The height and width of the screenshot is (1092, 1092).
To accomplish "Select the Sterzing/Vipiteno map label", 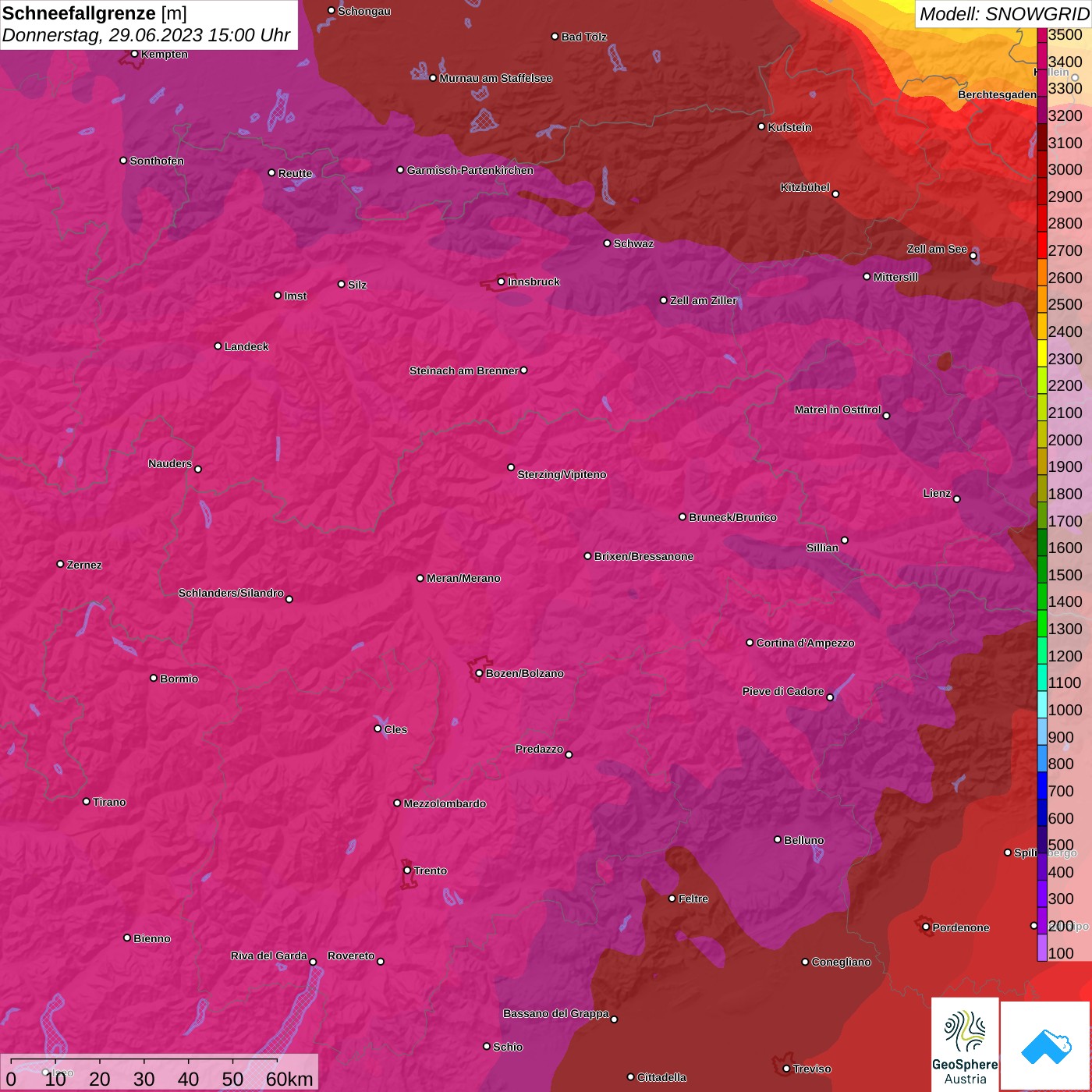I will pos(562,474).
